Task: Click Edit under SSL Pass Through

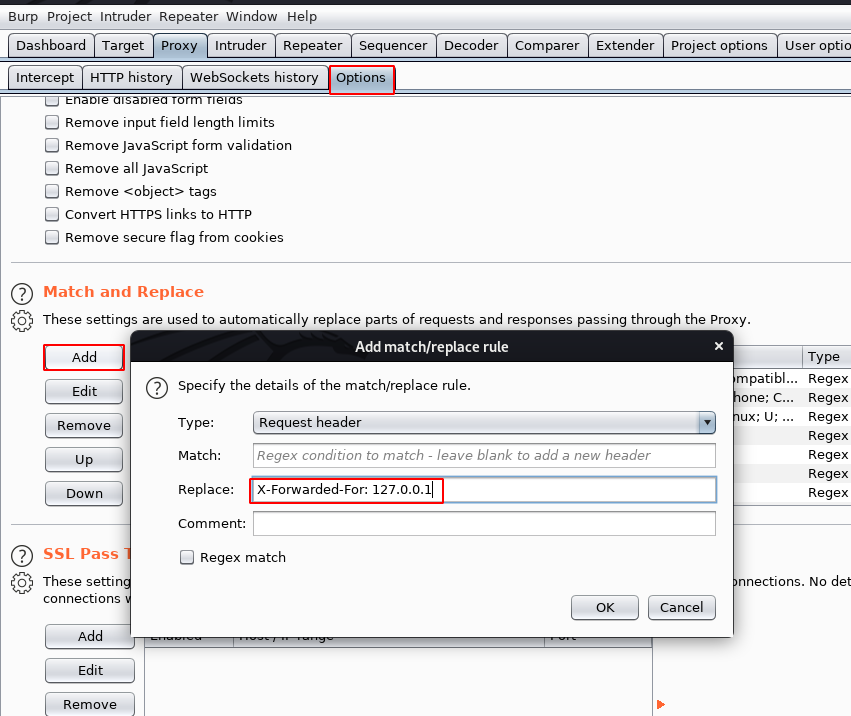Action: click(x=90, y=670)
